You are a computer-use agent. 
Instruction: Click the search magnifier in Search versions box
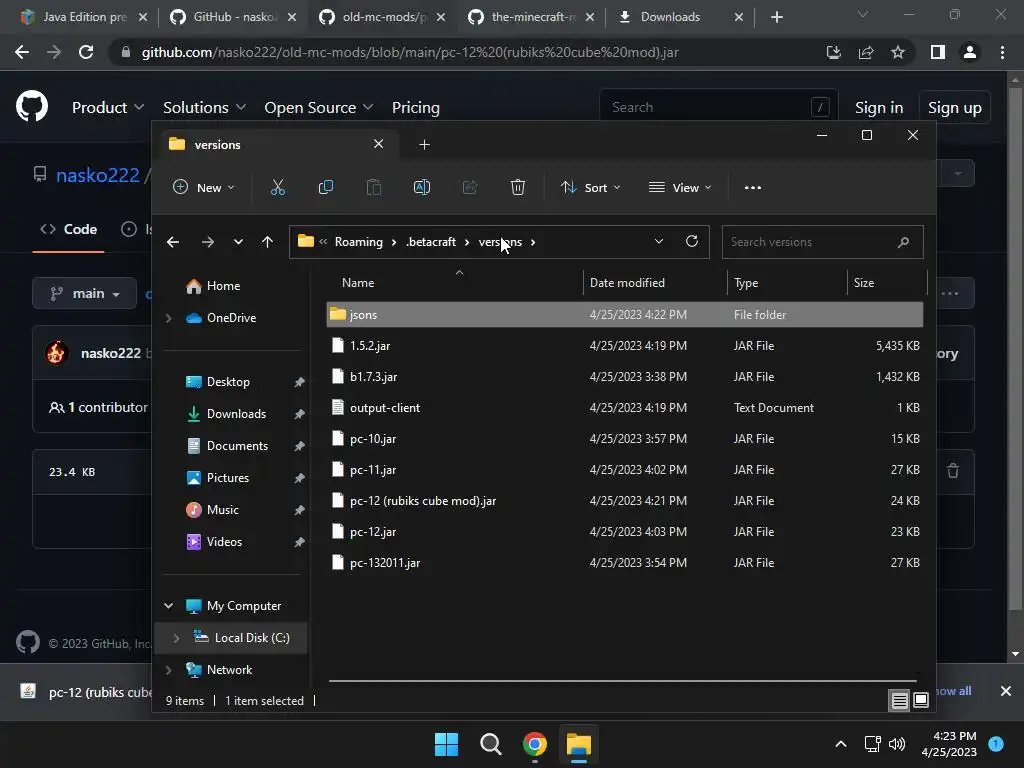click(x=903, y=242)
